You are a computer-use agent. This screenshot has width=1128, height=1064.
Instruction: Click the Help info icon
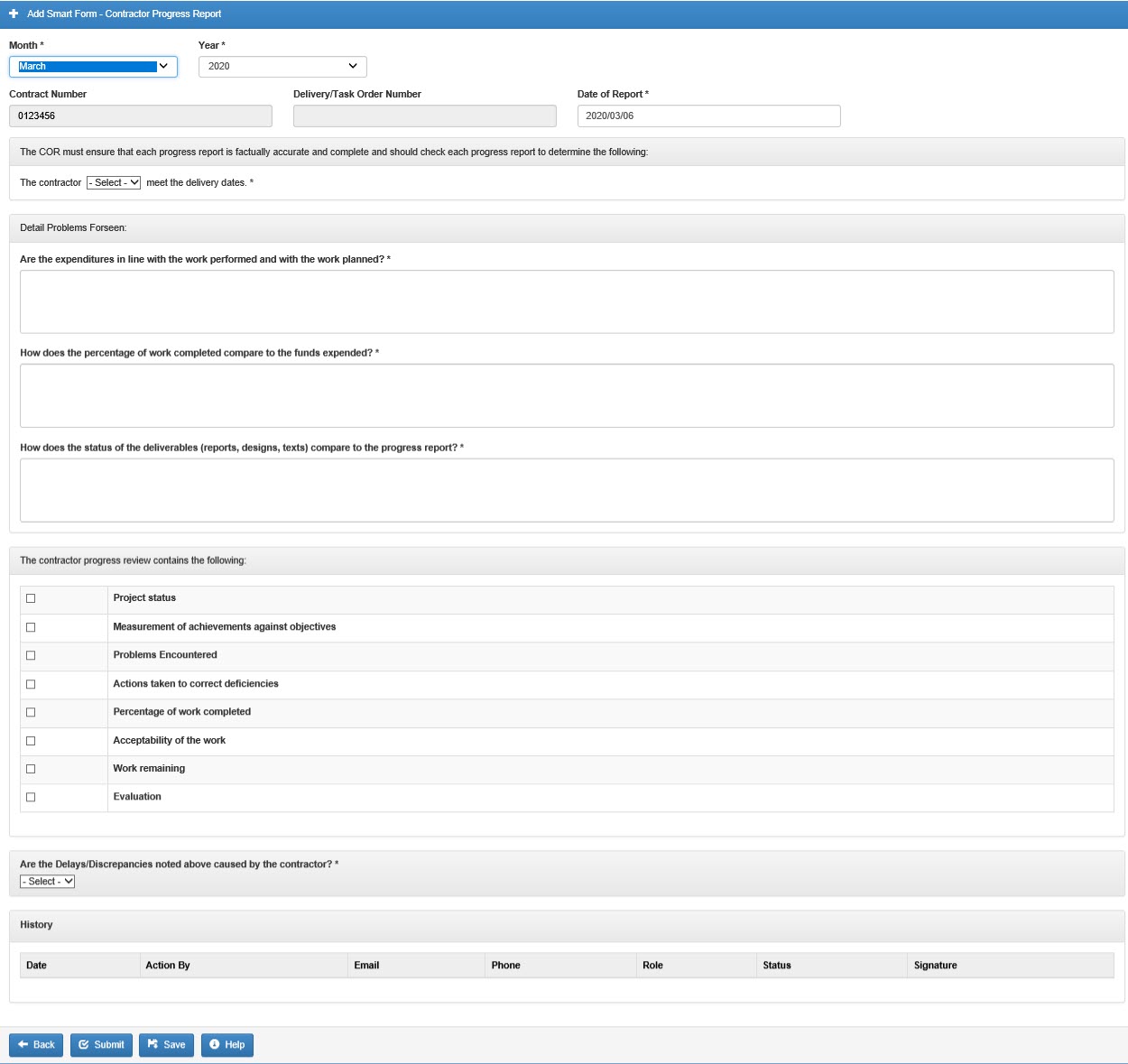point(214,1045)
